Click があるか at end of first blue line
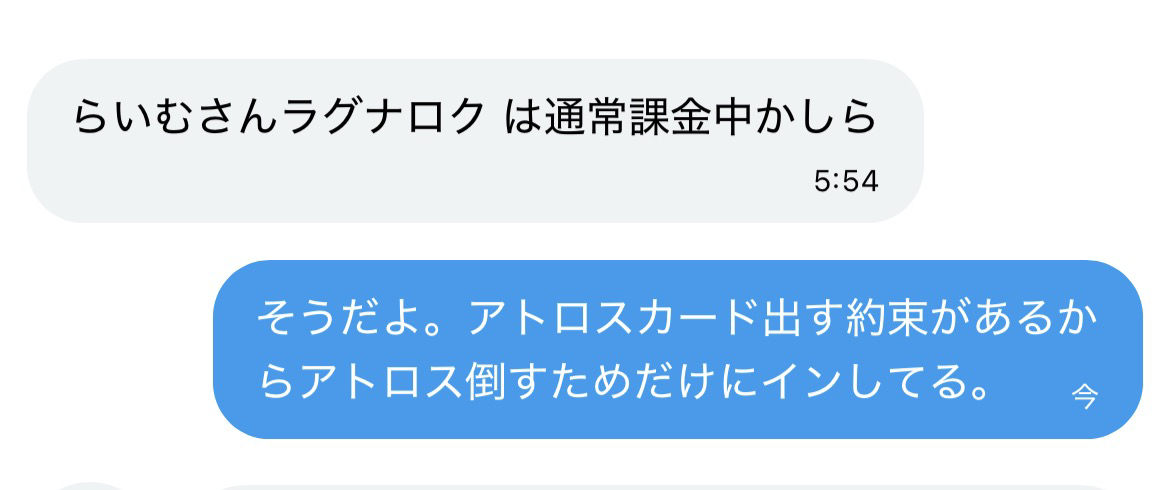Image resolution: width=1170 pixels, height=490 pixels. [1012, 321]
